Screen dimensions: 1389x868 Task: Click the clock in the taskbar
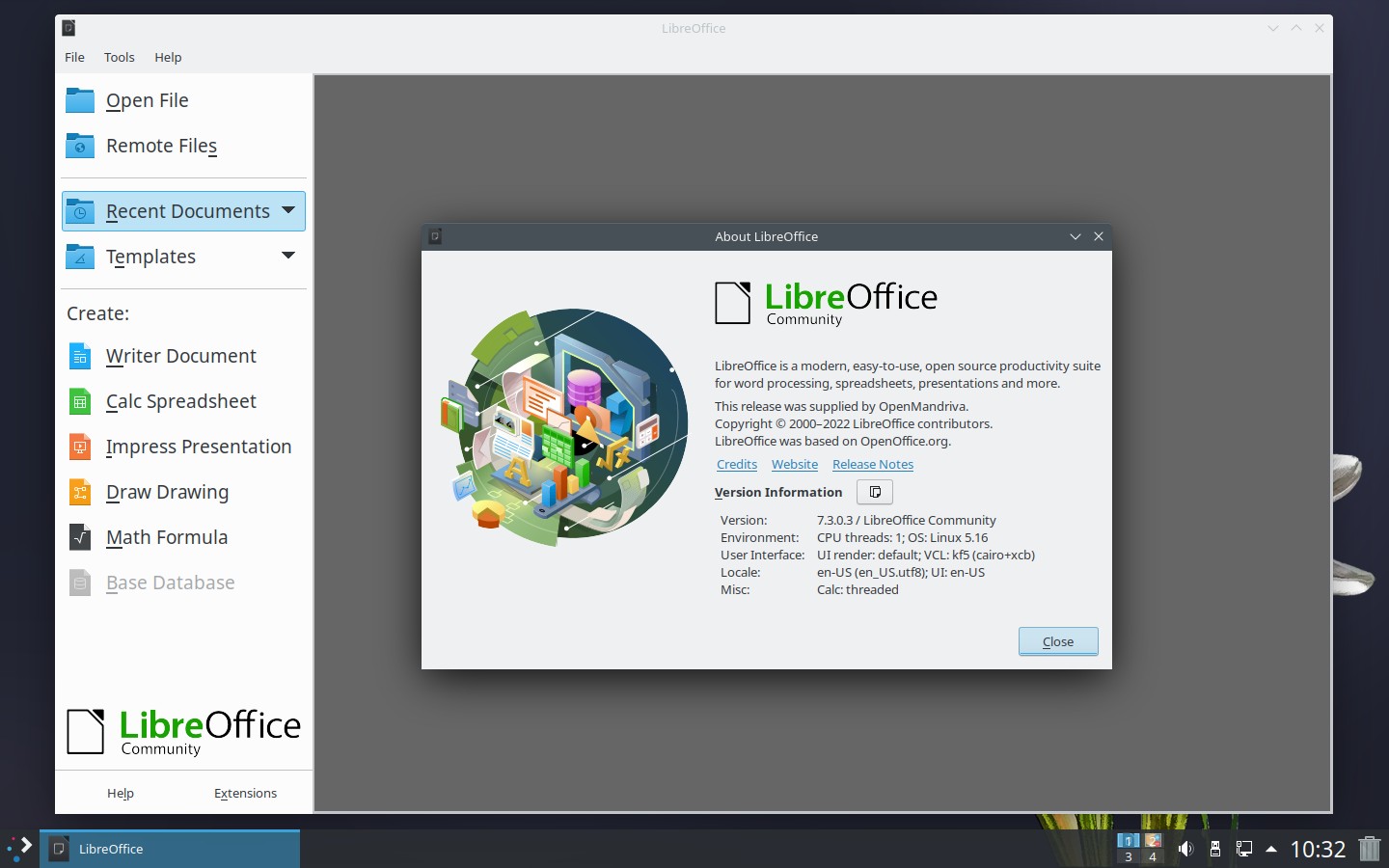coord(1318,849)
